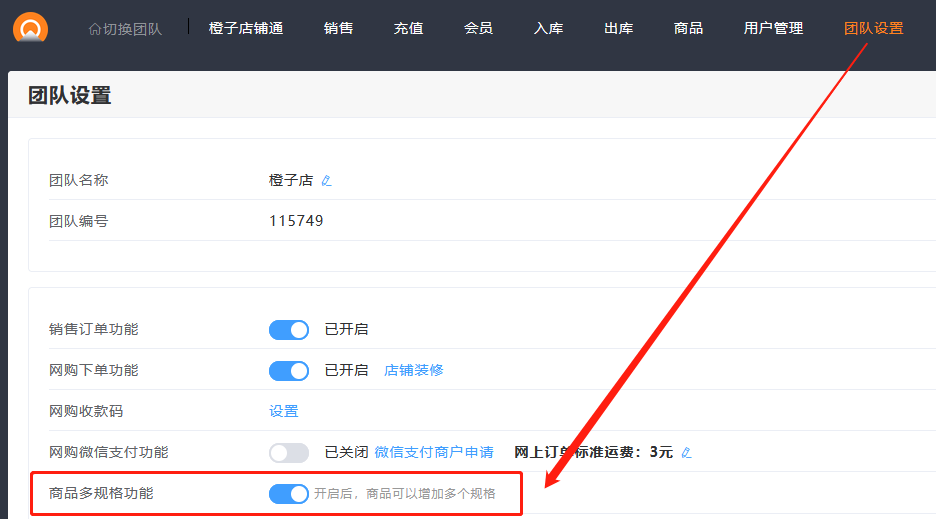Viewport: 936px width, 519px height.
Task: Open the 商品 menu
Action: [x=688, y=28]
